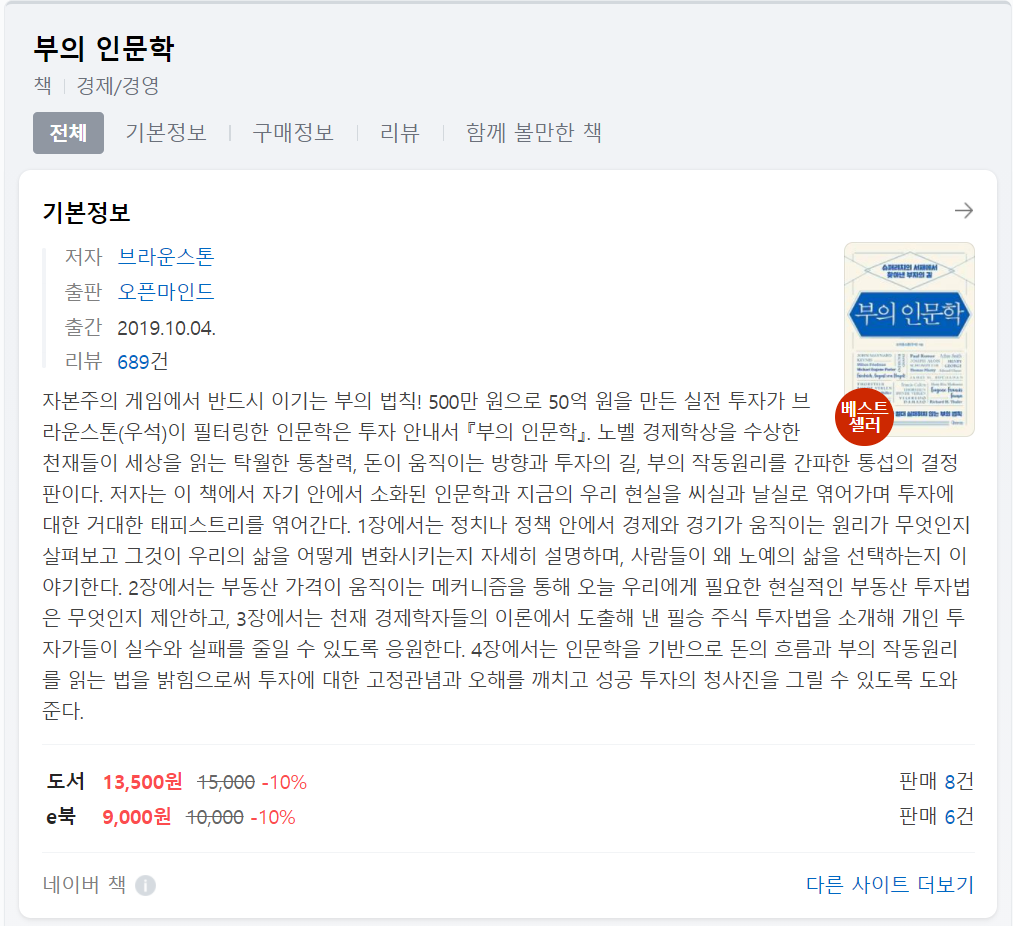Image resolution: width=1013 pixels, height=926 pixels.
Task: Click the e북 price 9,000원
Action: tap(137, 817)
